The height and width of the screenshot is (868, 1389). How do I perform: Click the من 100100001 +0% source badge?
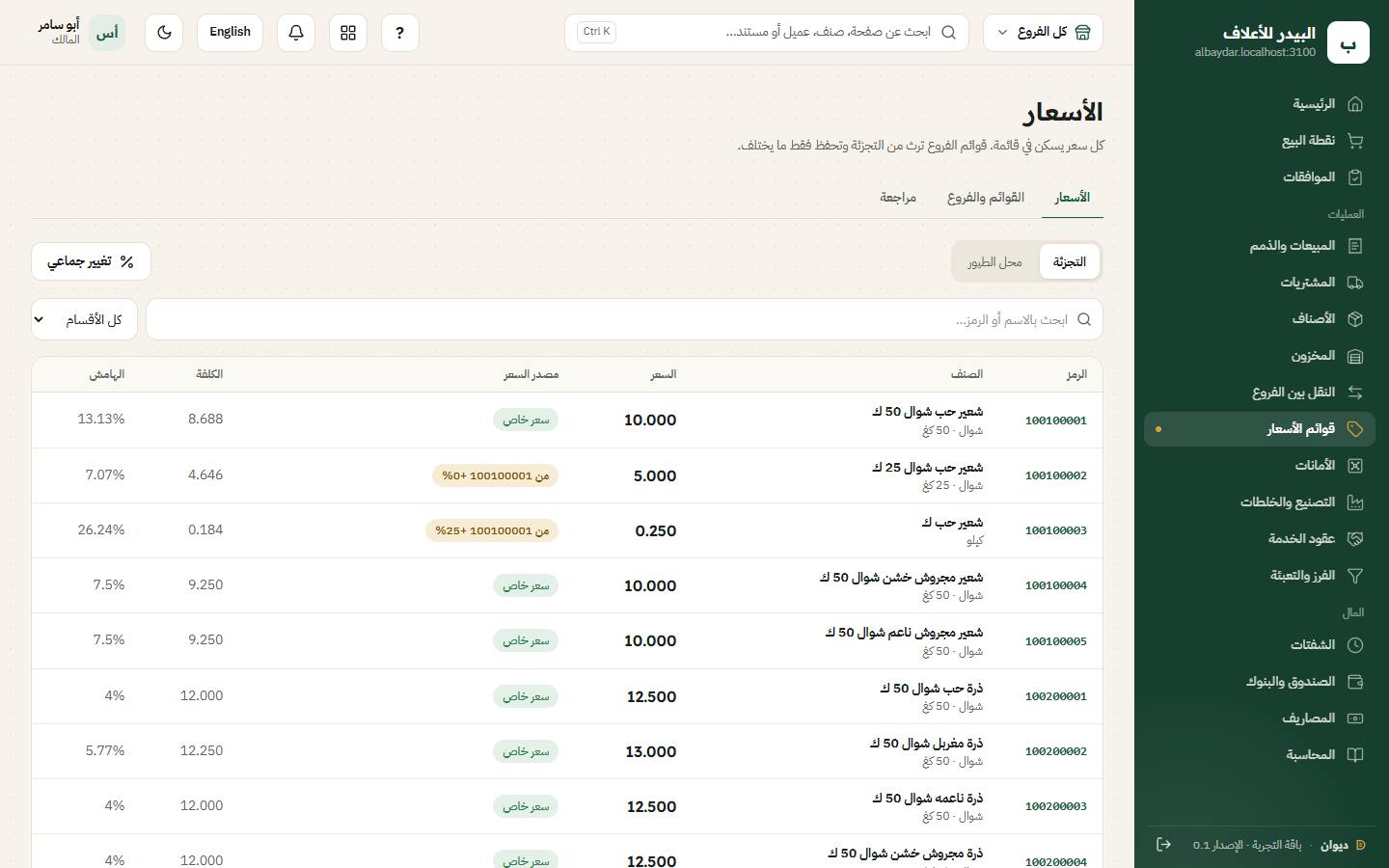(x=496, y=475)
